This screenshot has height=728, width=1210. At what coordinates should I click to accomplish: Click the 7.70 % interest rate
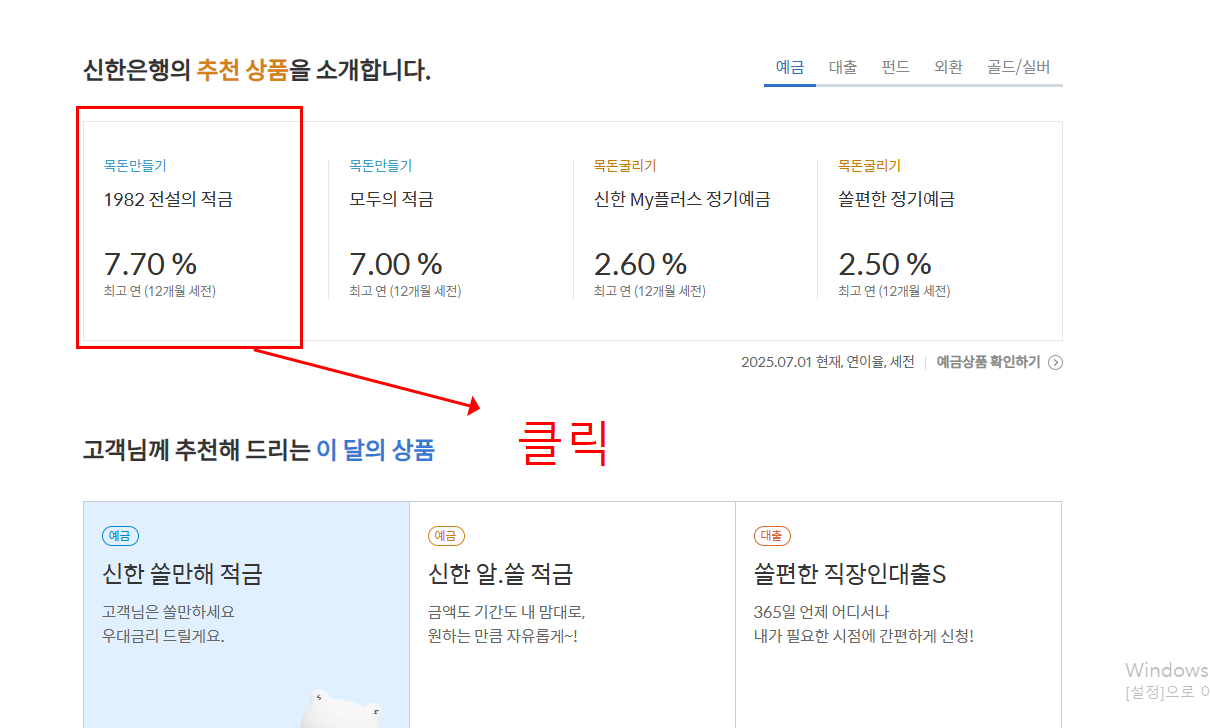click(x=150, y=264)
